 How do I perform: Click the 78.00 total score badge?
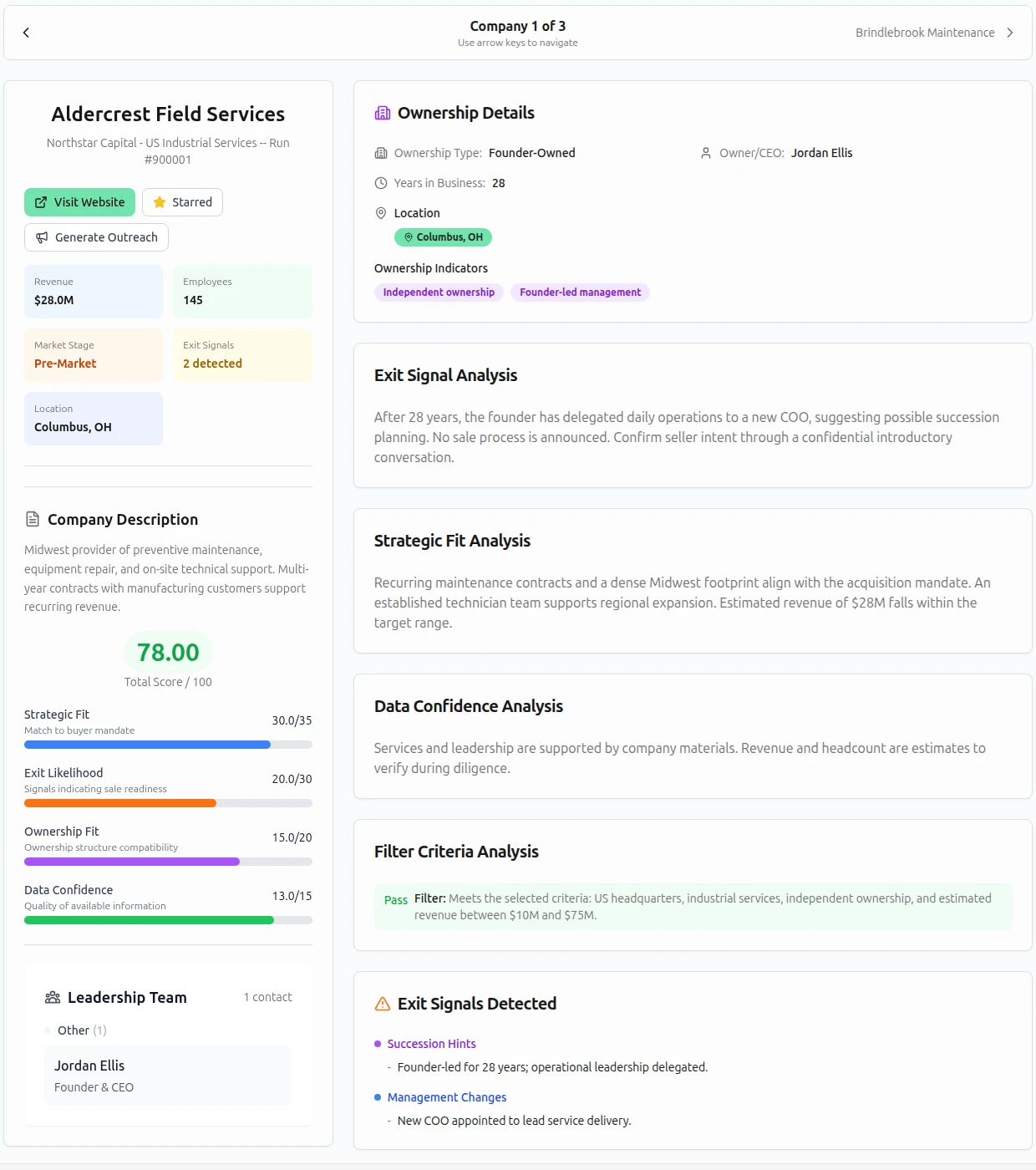pos(168,652)
